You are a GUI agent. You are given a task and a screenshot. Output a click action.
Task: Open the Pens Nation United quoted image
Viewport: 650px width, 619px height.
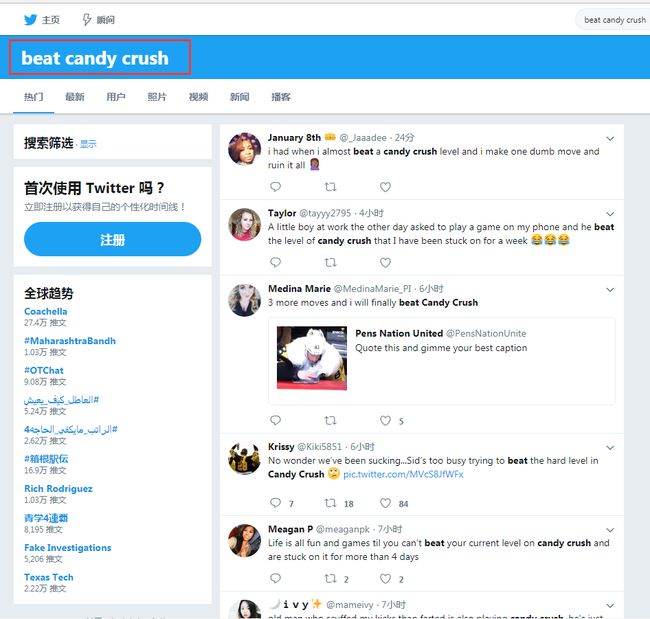[x=312, y=358]
